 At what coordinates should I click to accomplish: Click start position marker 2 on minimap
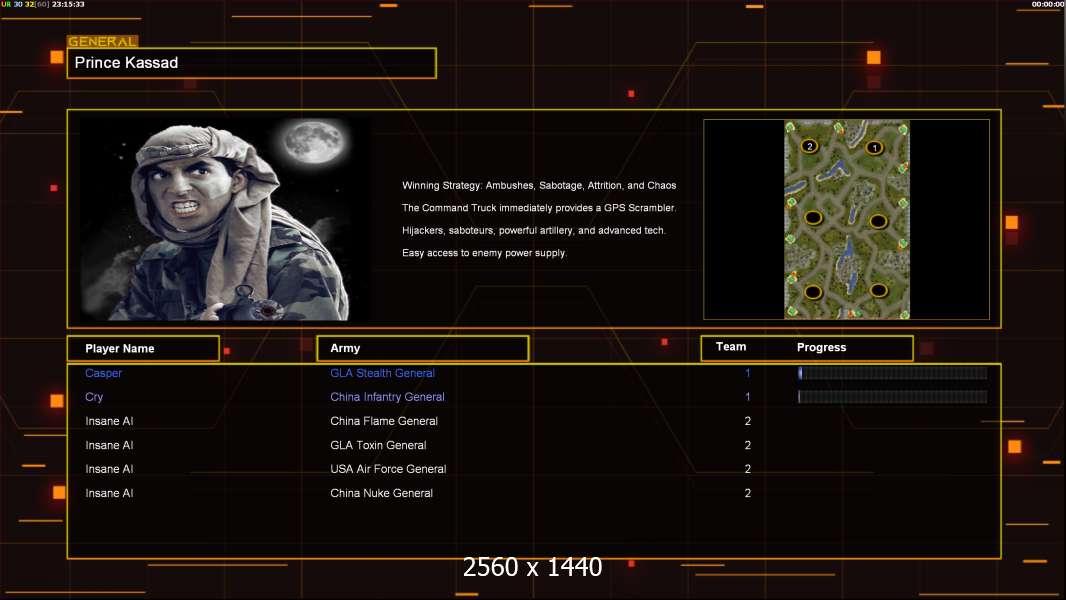pyautogui.click(x=809, y=146)
